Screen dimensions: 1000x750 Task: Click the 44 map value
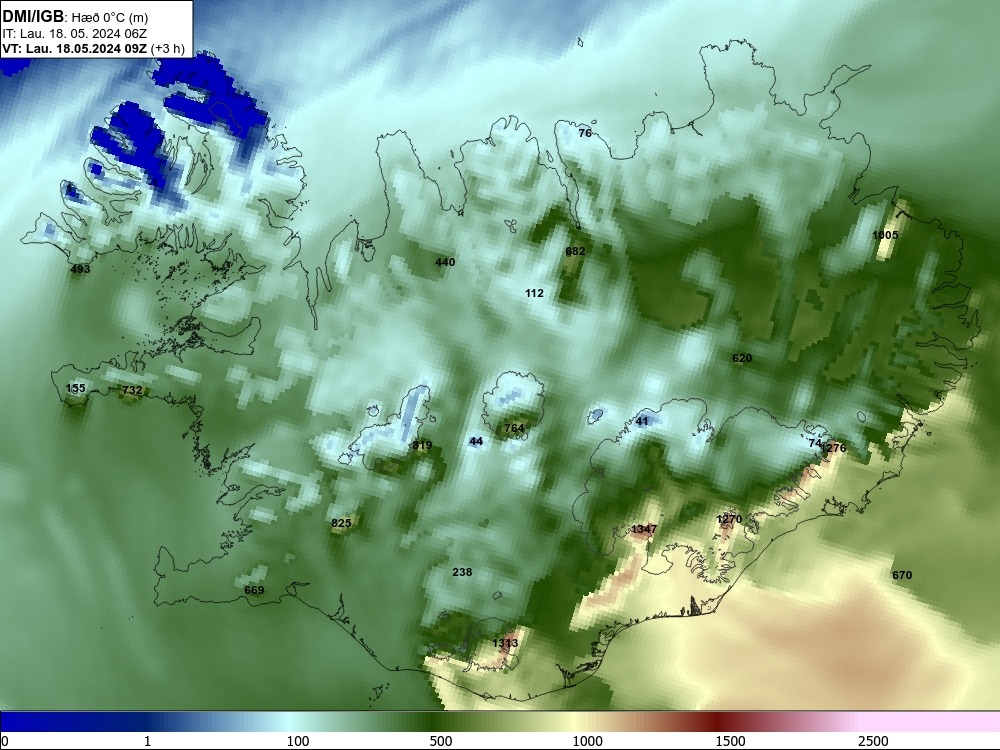pos(476,441)
